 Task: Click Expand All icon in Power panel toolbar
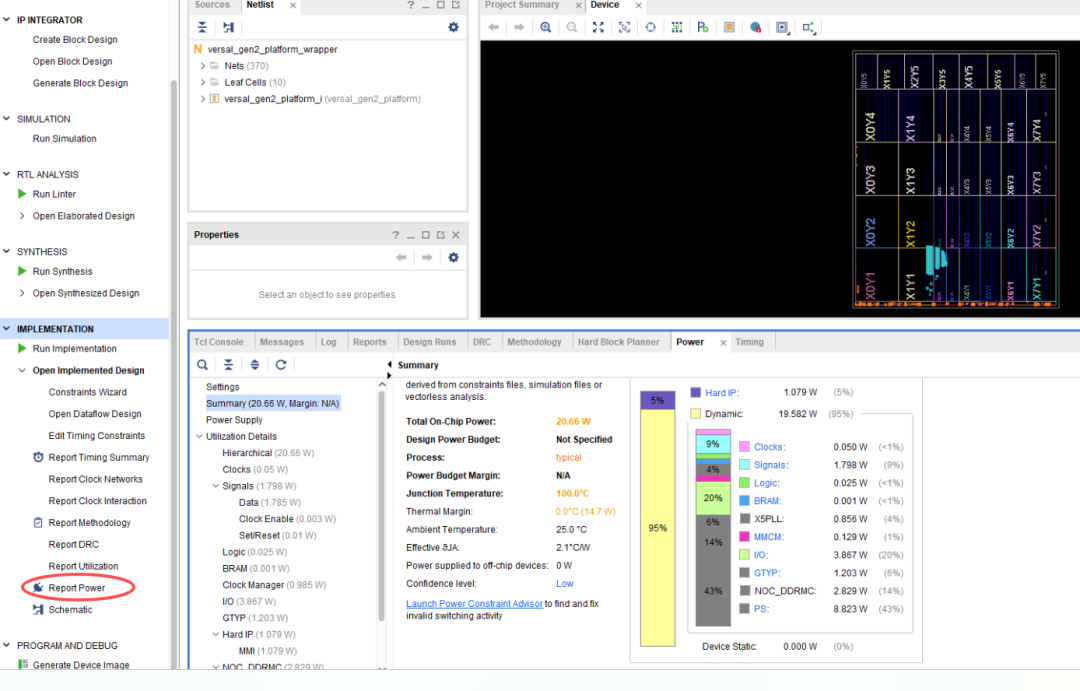point(255,365)
